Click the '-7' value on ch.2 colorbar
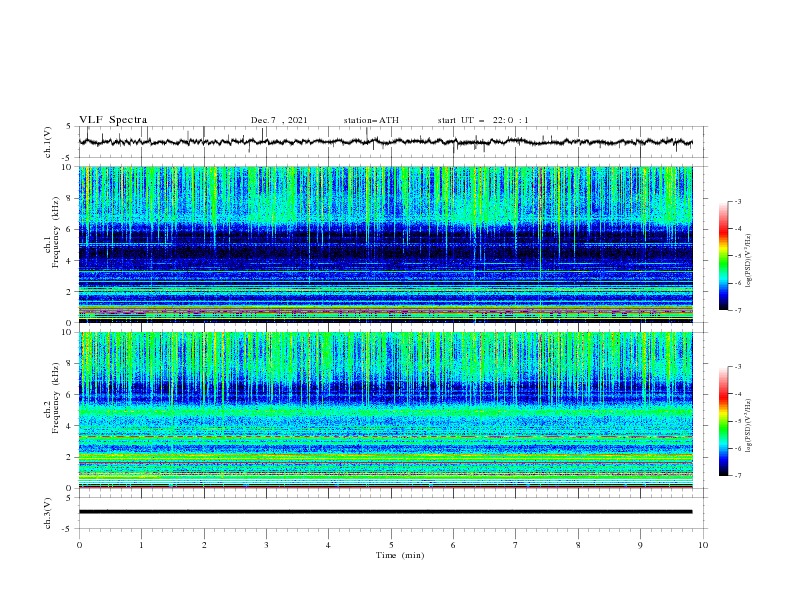The image size is (792, 612). click(737, 475)
